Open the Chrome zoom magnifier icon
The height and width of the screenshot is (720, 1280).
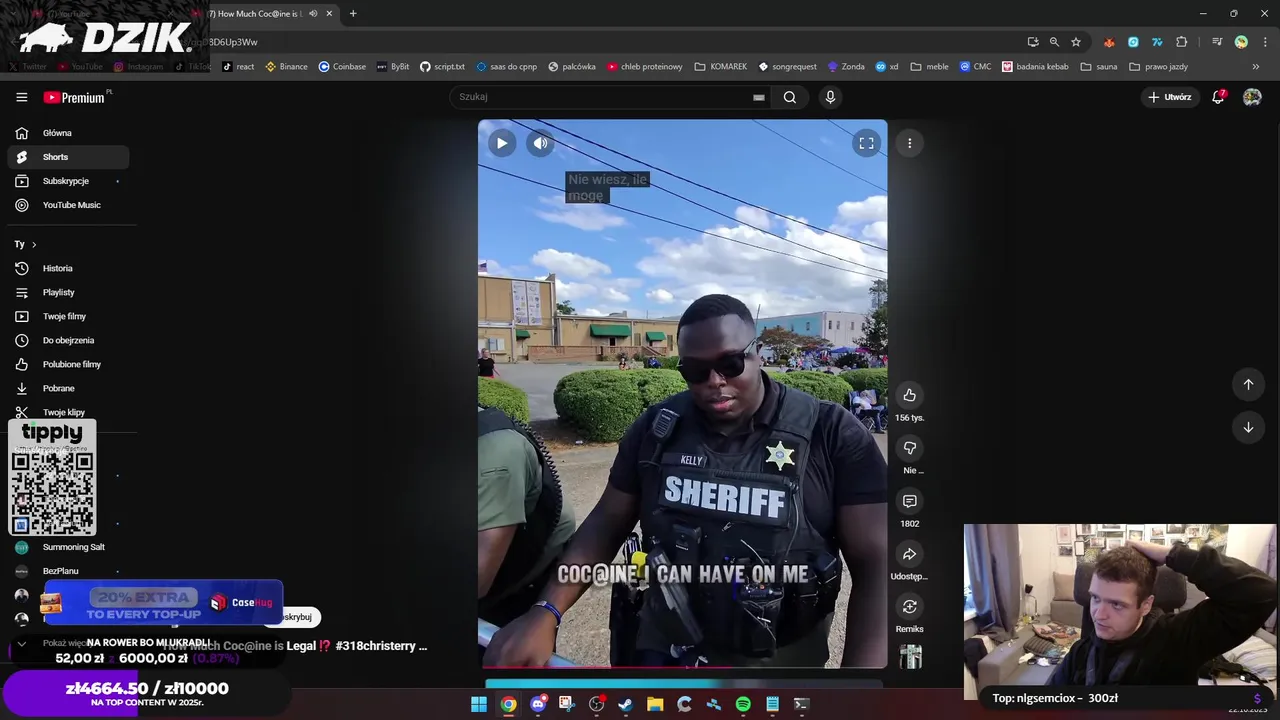pyautogui.click(x=1054, y=42)
